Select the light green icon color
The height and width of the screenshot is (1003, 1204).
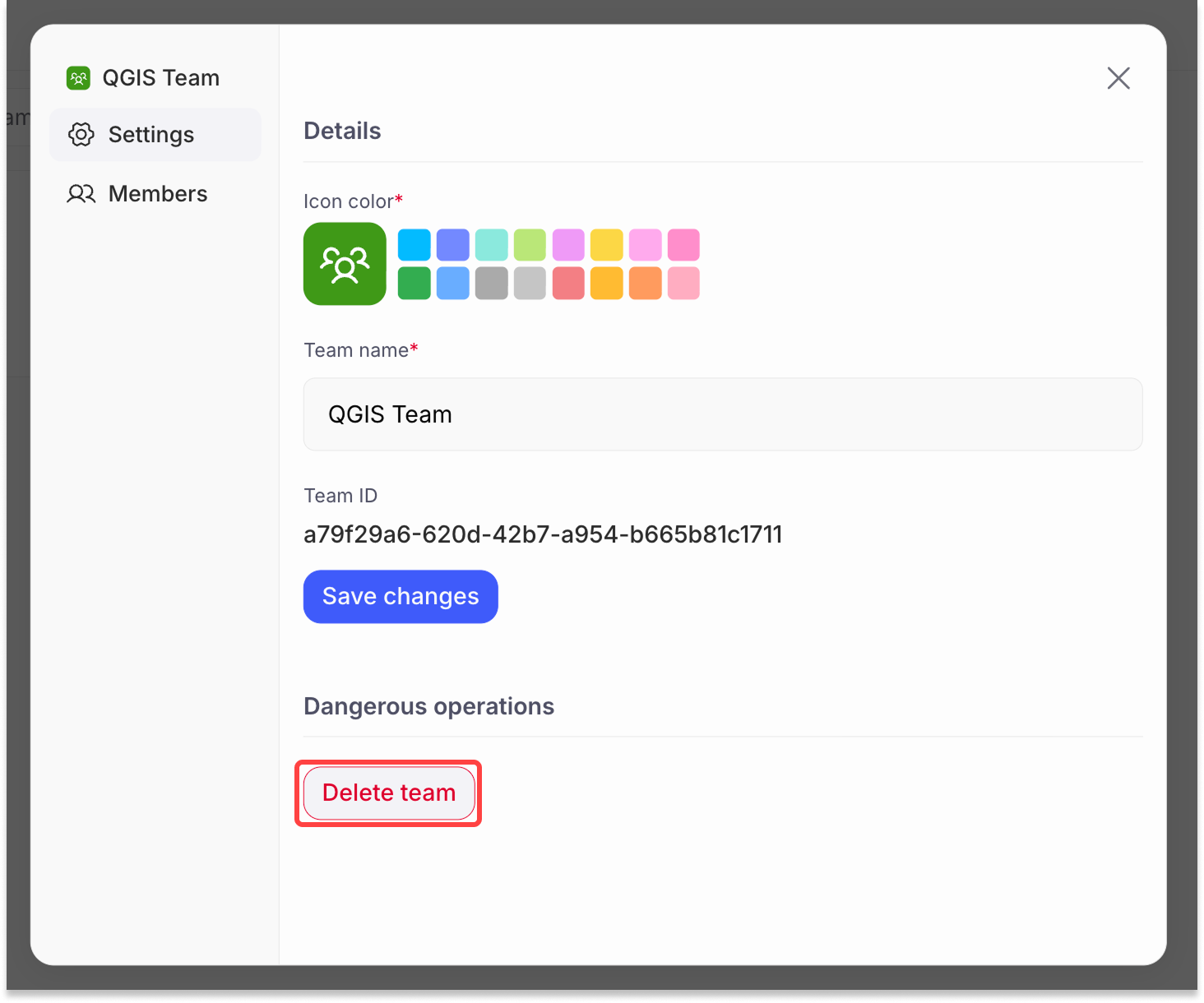(x=530, y=244)
